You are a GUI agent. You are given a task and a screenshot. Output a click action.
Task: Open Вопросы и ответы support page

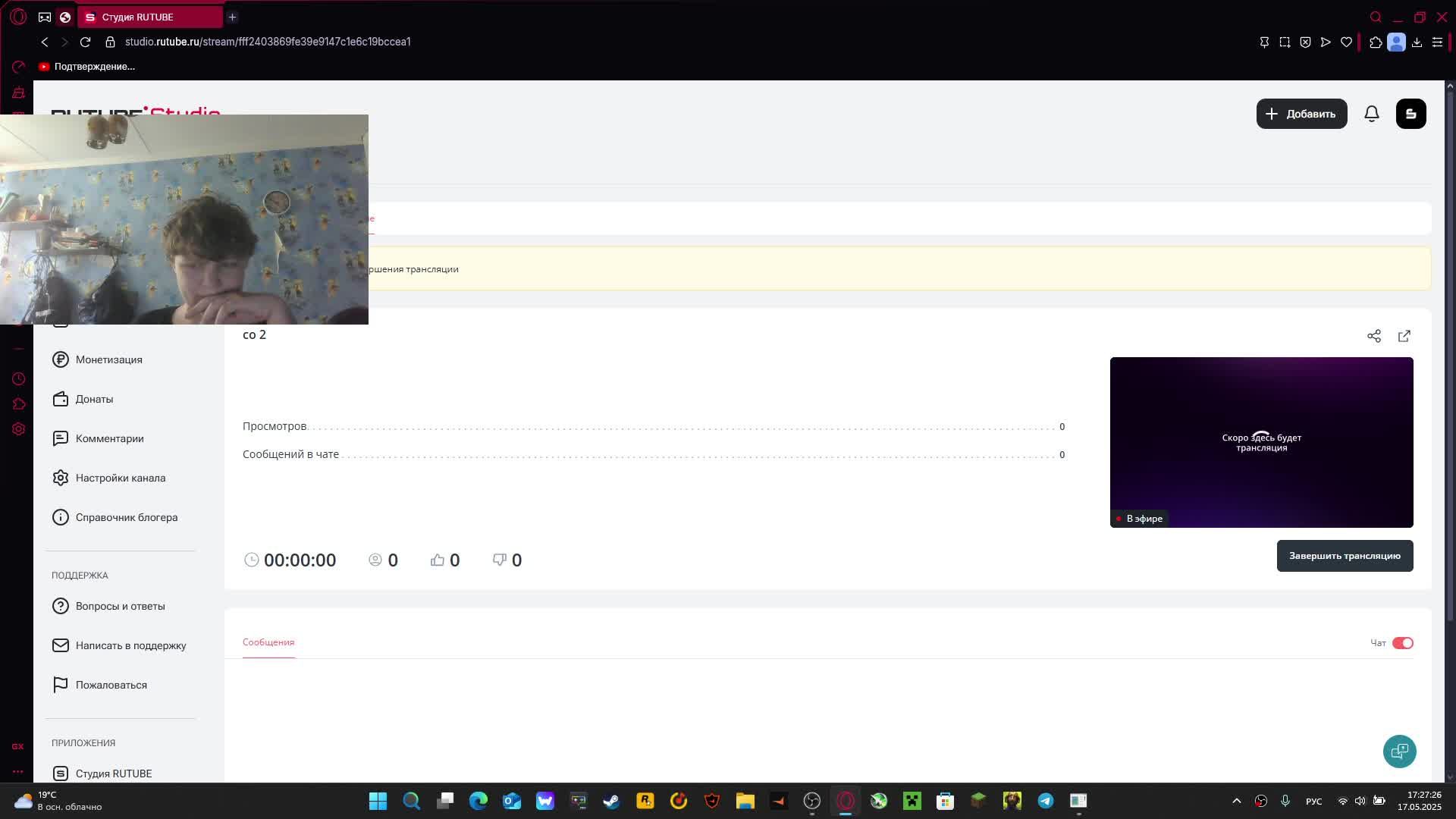(x=121, y=606)
